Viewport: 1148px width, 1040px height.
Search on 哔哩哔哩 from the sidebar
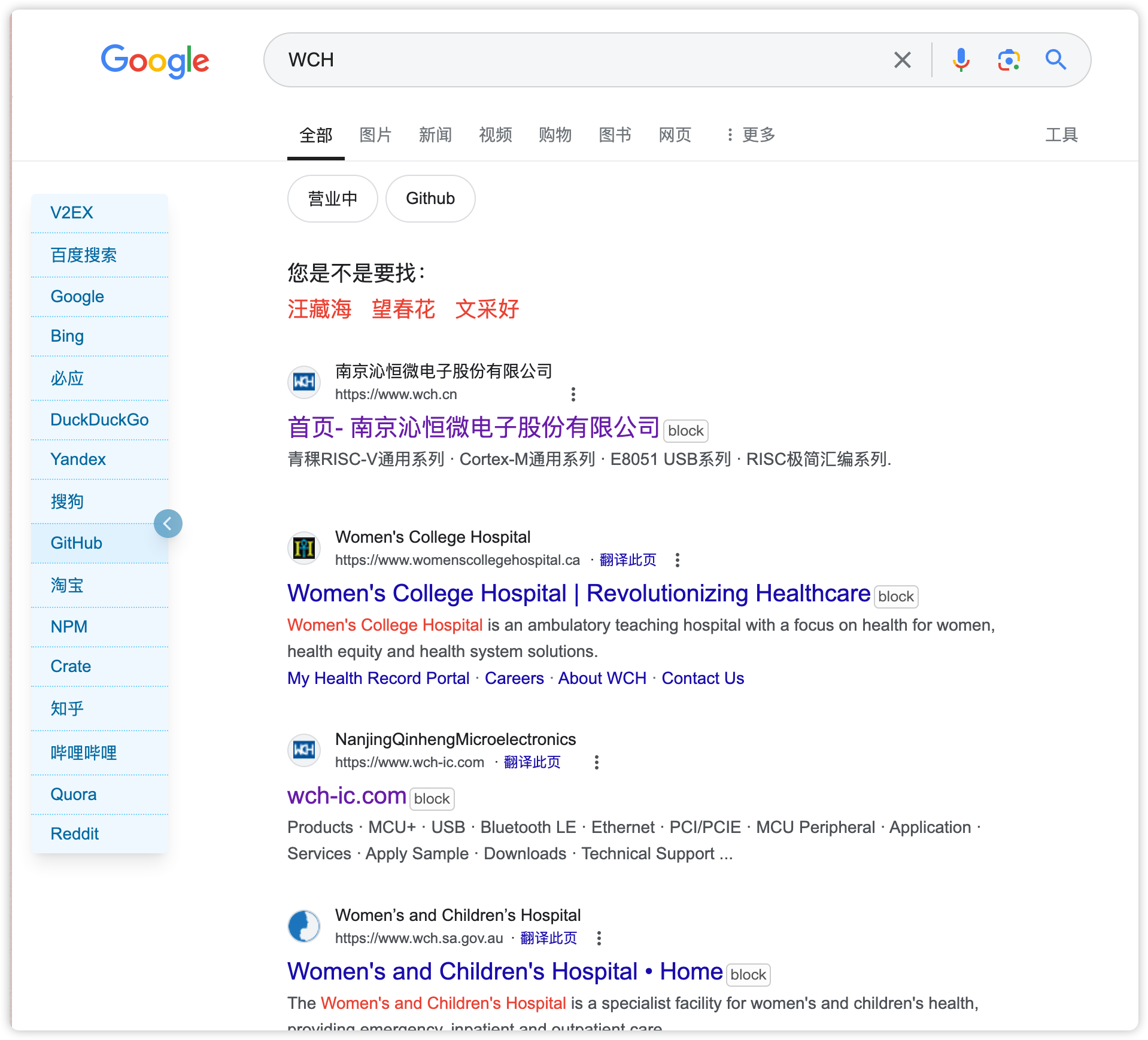(99, 753)
